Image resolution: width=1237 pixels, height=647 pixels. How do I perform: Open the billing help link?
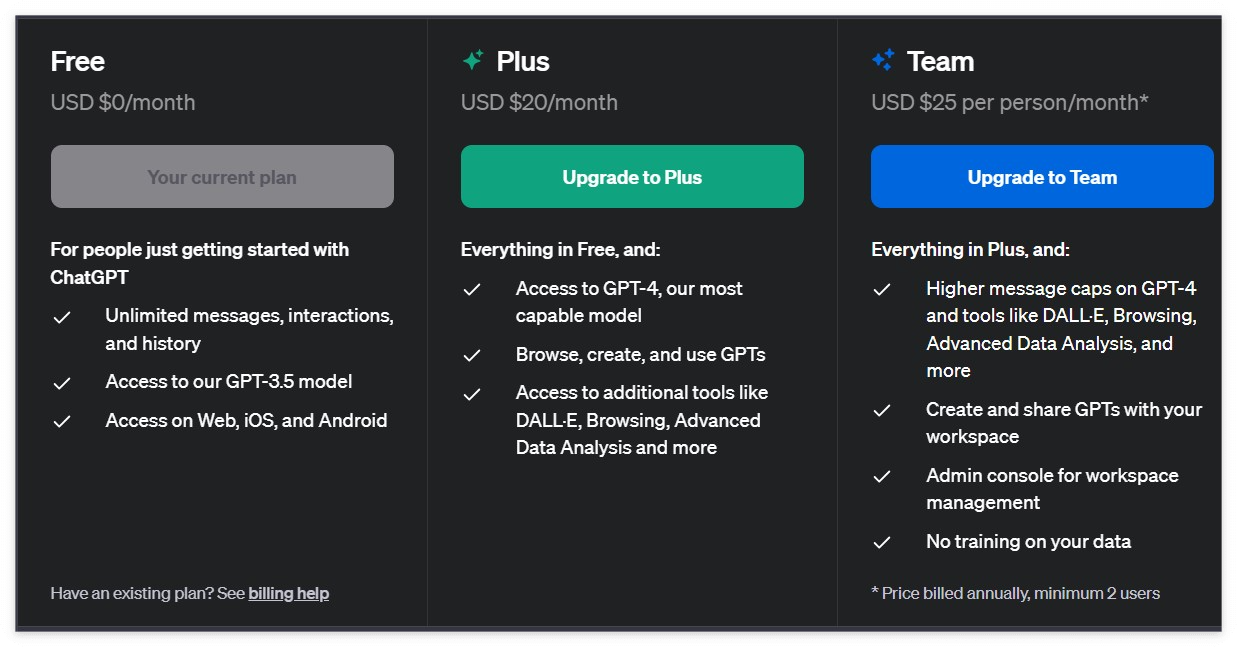288,593
